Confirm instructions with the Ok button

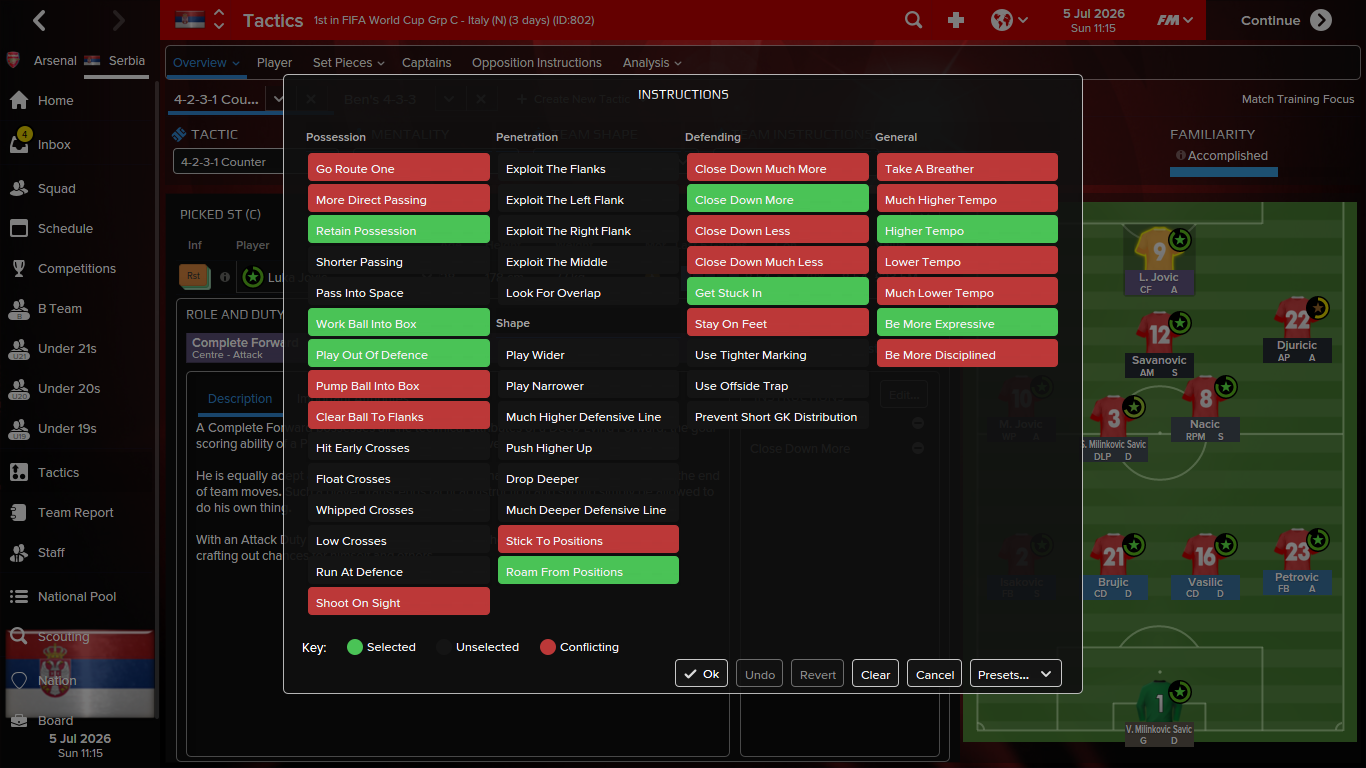[x=701, y=674]
